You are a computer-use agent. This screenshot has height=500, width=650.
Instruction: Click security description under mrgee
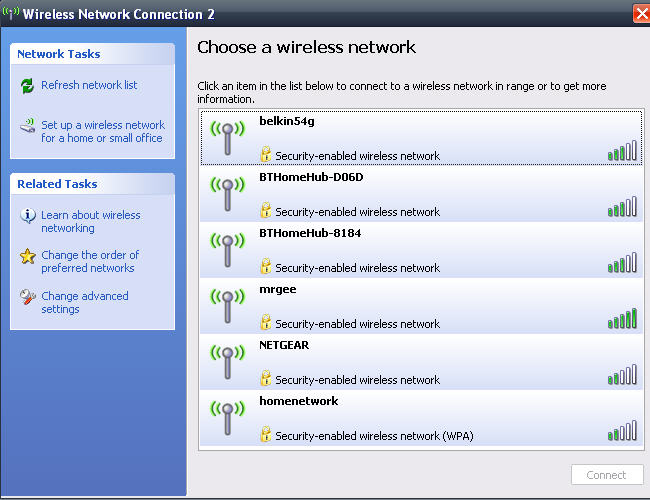pyautogui.click(x=357, y=324)
